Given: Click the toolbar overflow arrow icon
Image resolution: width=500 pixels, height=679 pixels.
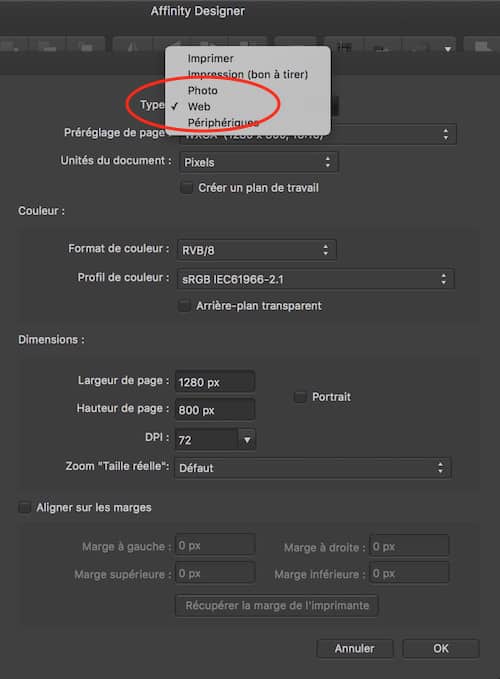Looking at the screenshot, I should 448,49.
